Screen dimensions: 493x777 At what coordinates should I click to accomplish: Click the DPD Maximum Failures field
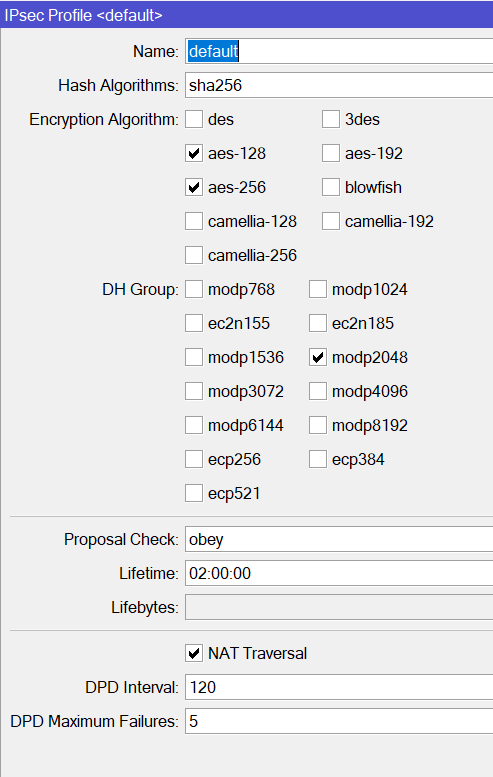pyautogui.click(x=339, y=721)
